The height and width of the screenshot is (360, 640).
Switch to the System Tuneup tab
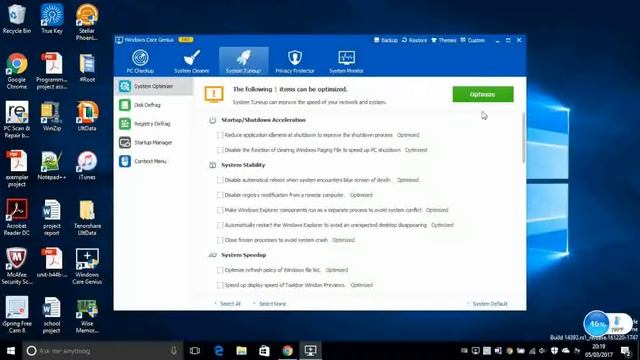tap(243, 61)
